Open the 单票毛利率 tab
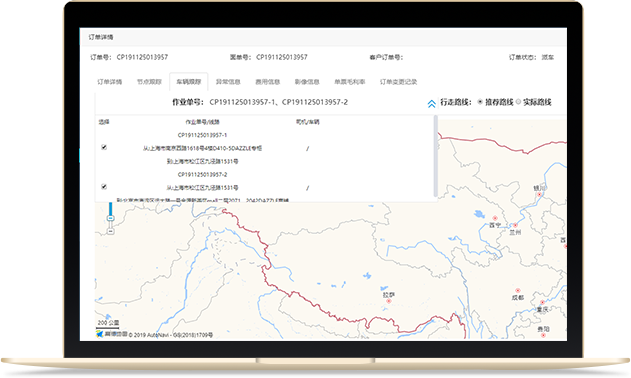The width and height of the screenshot is (631, 378). tap(350, 82)
